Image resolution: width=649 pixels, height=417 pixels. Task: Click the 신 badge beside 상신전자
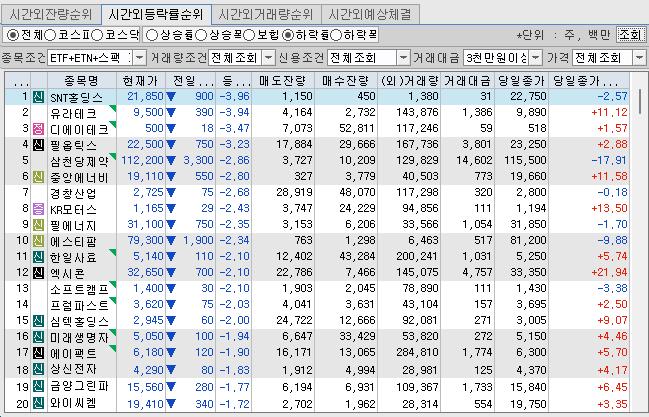point(38,369)
